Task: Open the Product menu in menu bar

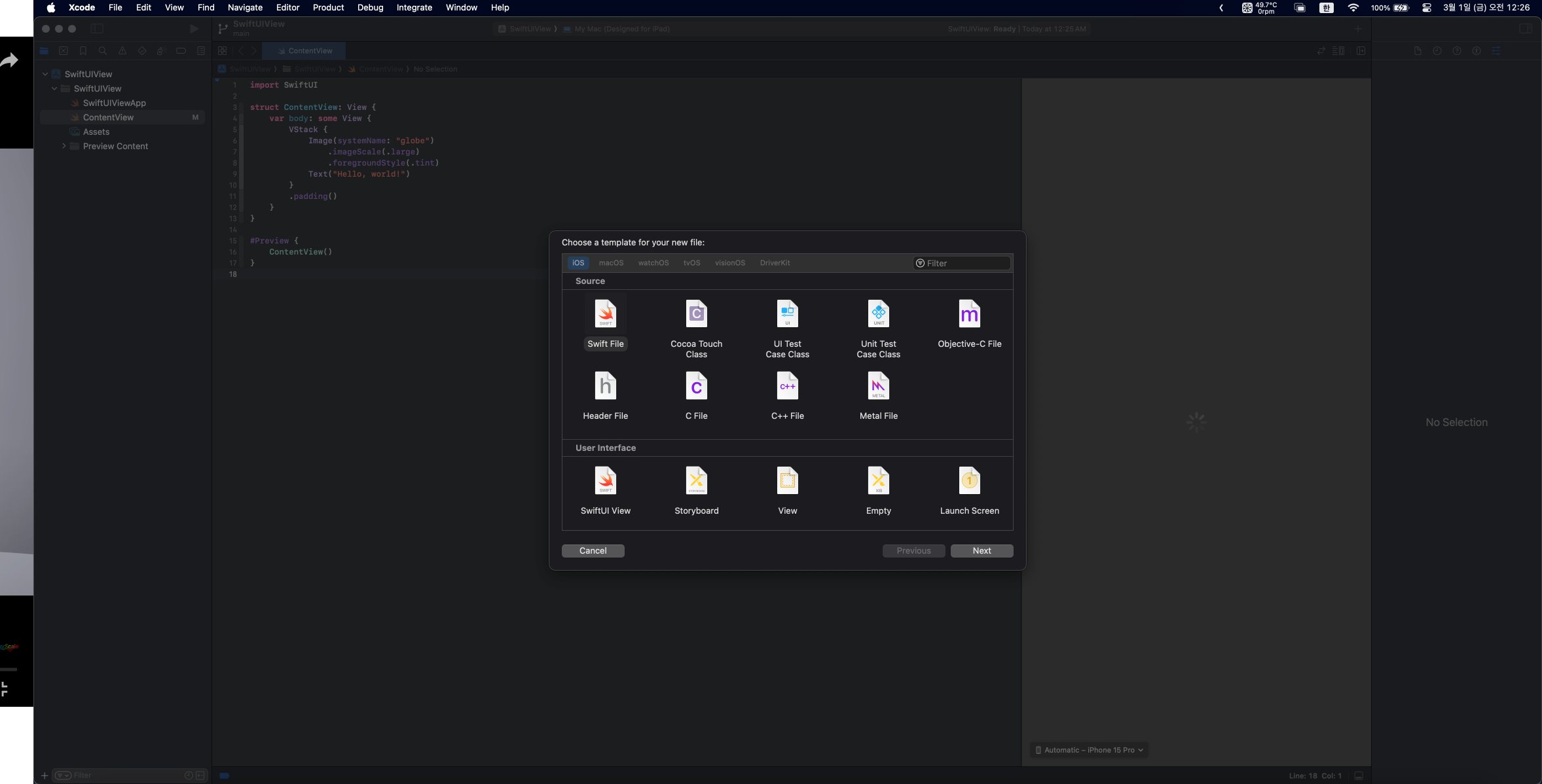Action: [328, 8]
